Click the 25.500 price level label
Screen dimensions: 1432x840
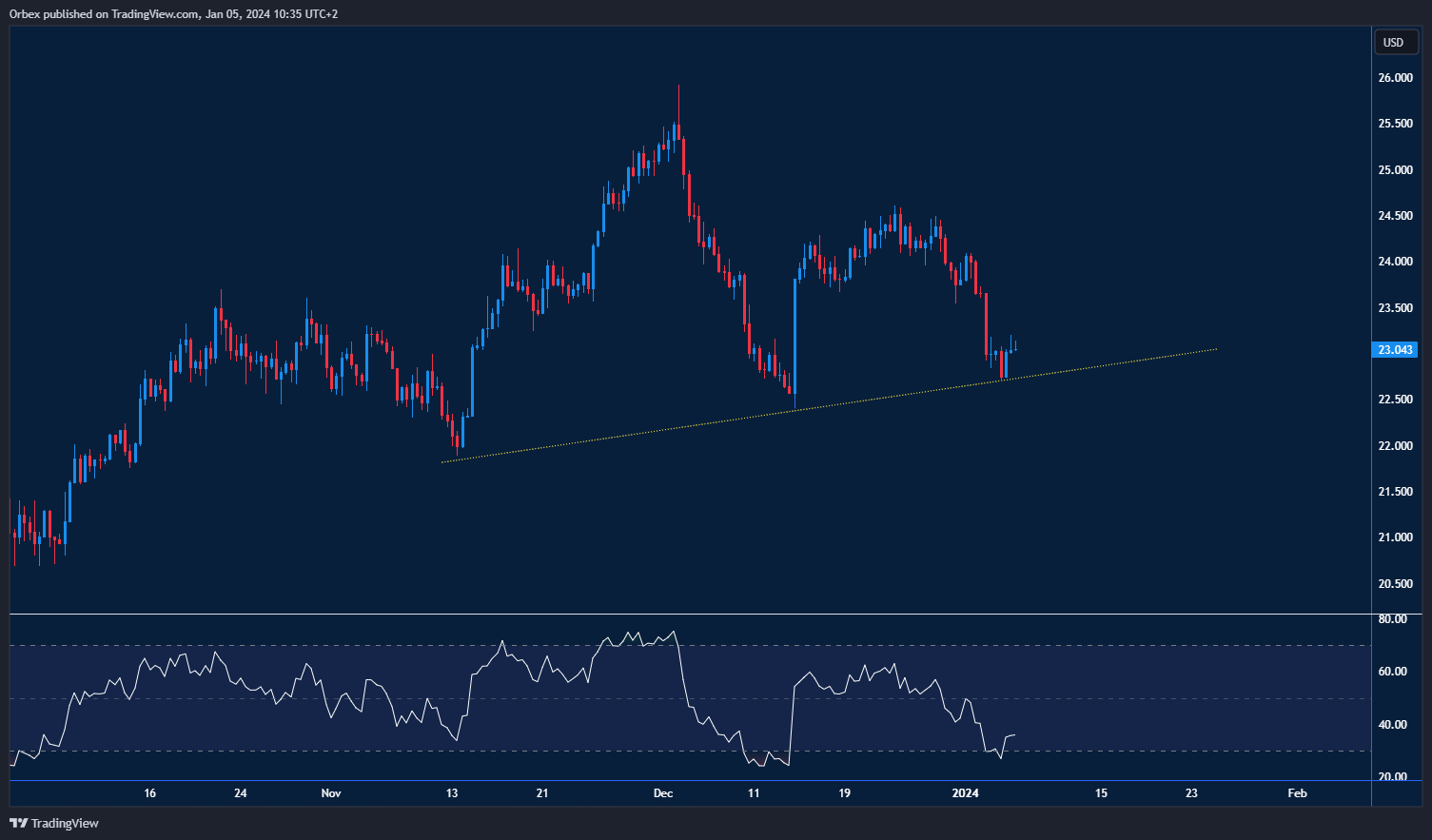[1395, 123]
